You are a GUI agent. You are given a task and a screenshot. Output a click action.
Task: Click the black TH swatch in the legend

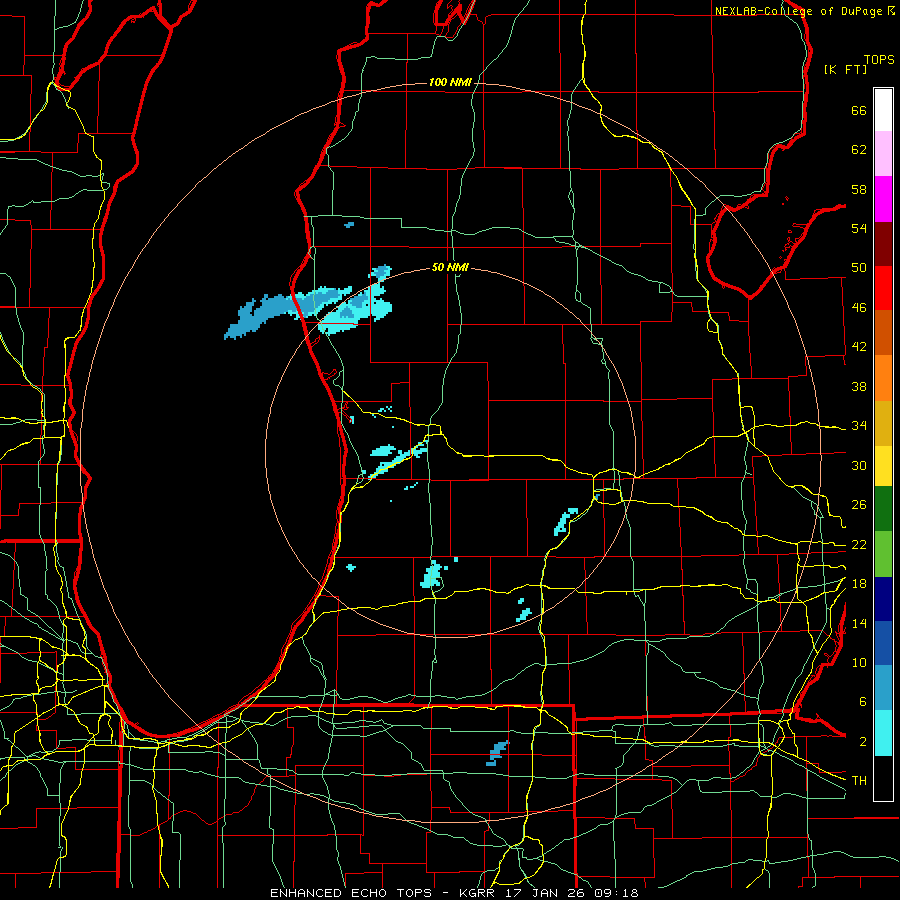point(883,777)
